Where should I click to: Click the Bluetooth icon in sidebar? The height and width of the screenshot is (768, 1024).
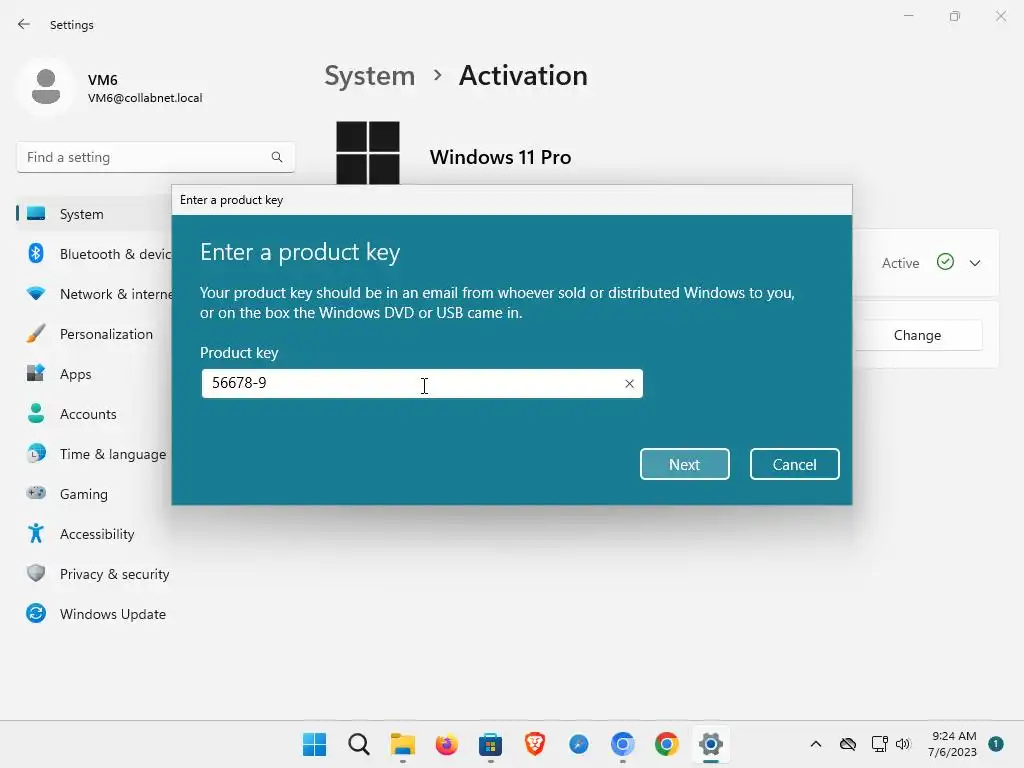(36, 253)
